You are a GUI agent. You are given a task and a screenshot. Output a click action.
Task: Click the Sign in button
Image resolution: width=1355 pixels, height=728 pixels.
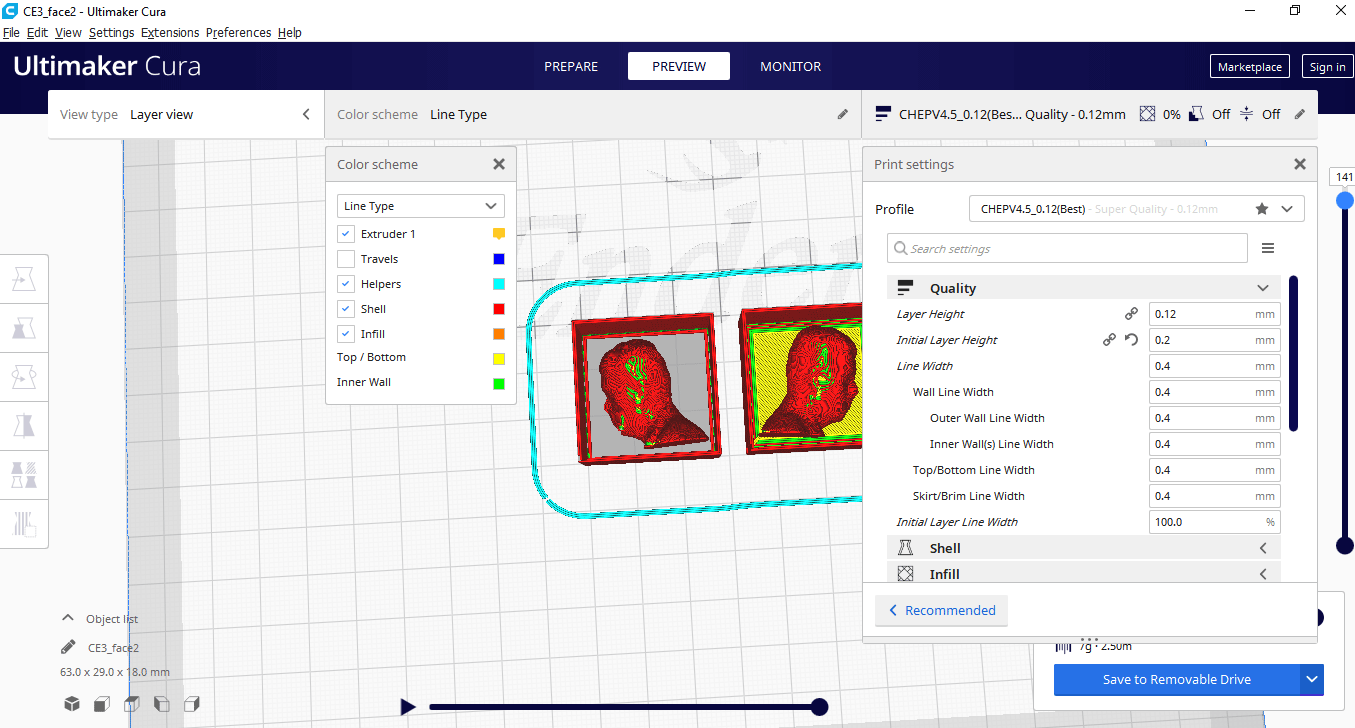(x=1327, y=67)
